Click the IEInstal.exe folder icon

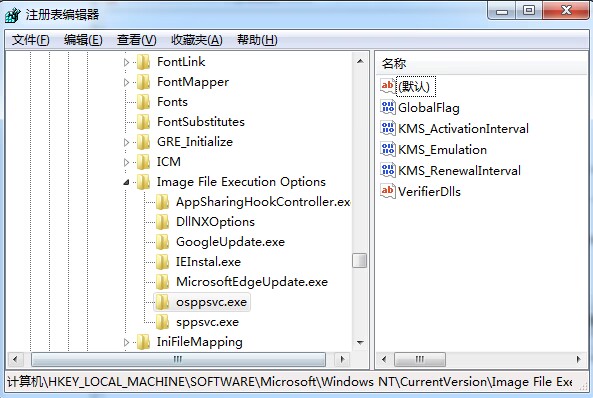click(x=163, y=262)
